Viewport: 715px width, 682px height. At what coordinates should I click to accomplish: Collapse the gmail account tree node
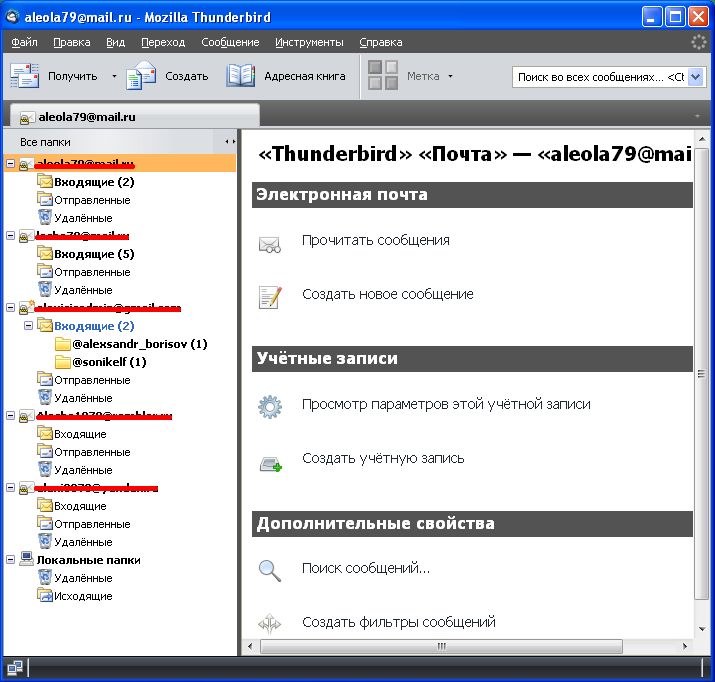click(x=10, y=308)
